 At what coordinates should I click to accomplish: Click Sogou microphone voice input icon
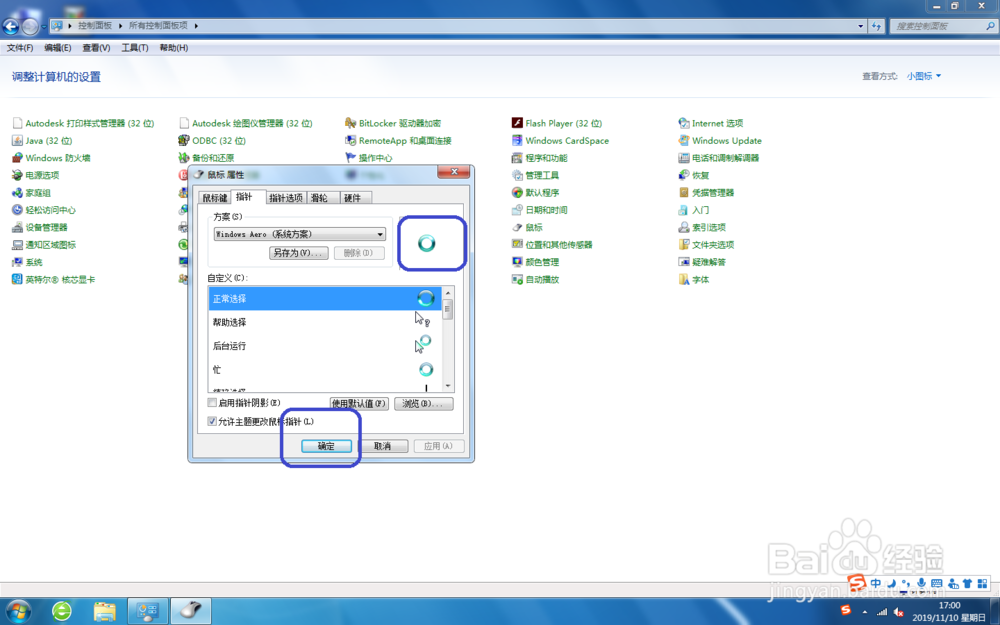tap(921, 584)
